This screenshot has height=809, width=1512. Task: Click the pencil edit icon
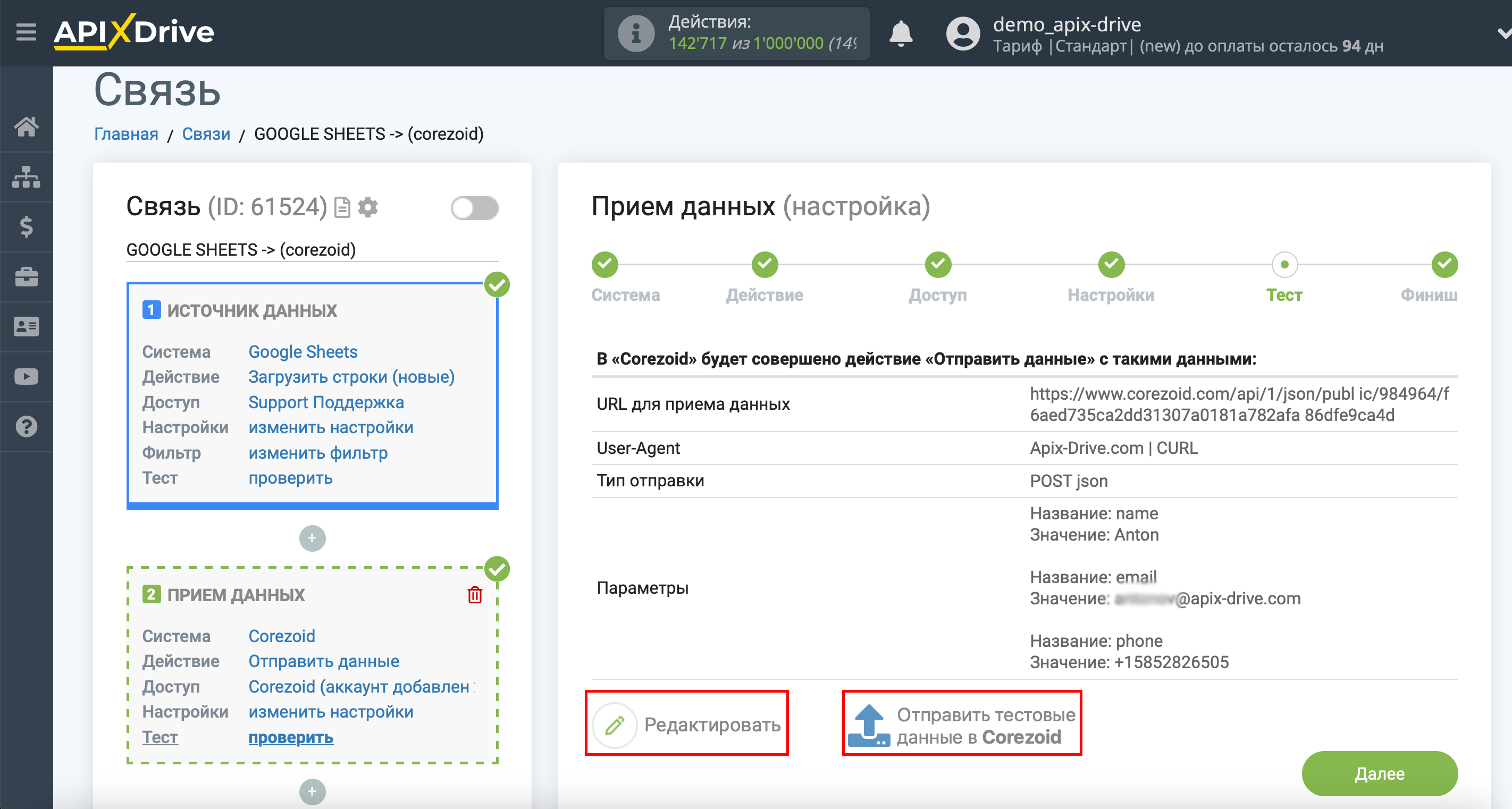(615, 724)
